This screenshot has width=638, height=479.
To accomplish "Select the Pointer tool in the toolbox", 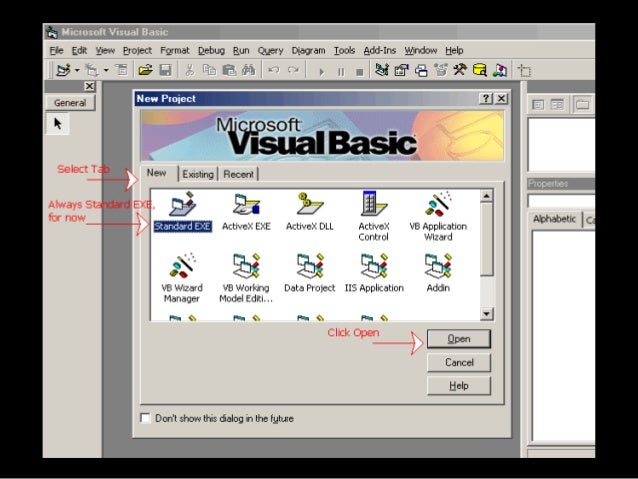I will coord(57,123).
